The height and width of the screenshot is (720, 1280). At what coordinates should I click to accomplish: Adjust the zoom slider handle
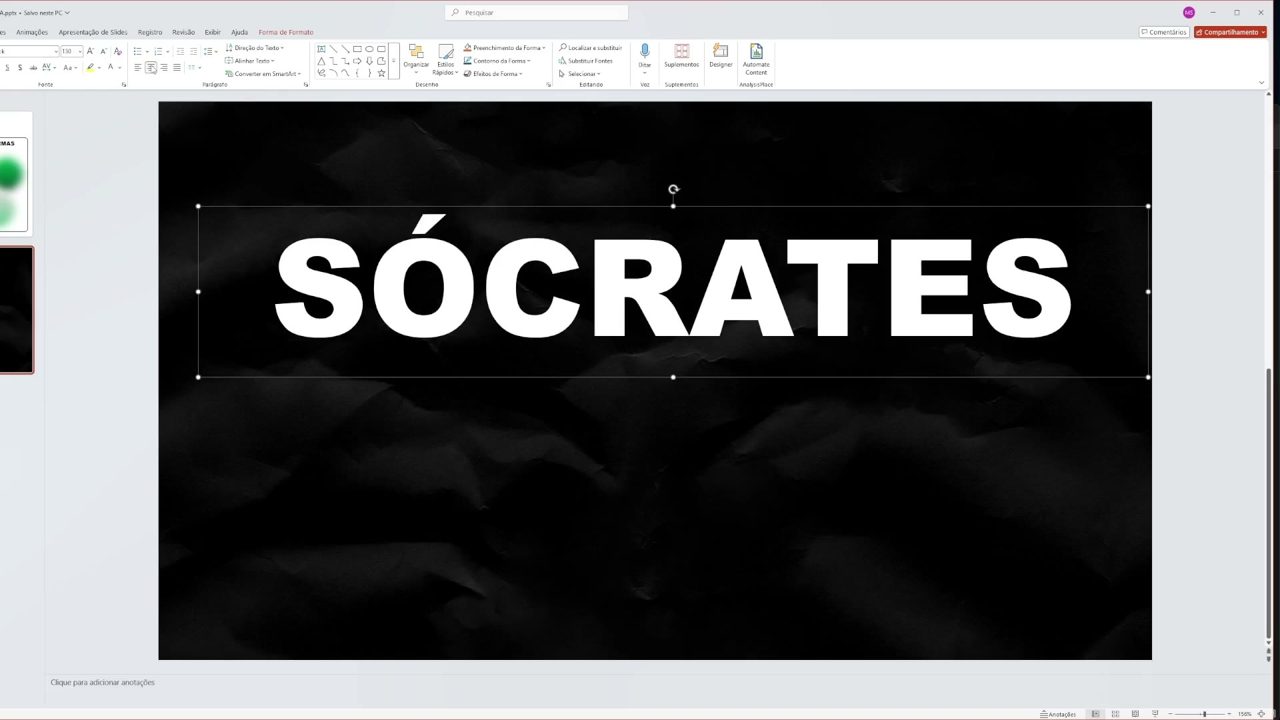pos(1204,714)
